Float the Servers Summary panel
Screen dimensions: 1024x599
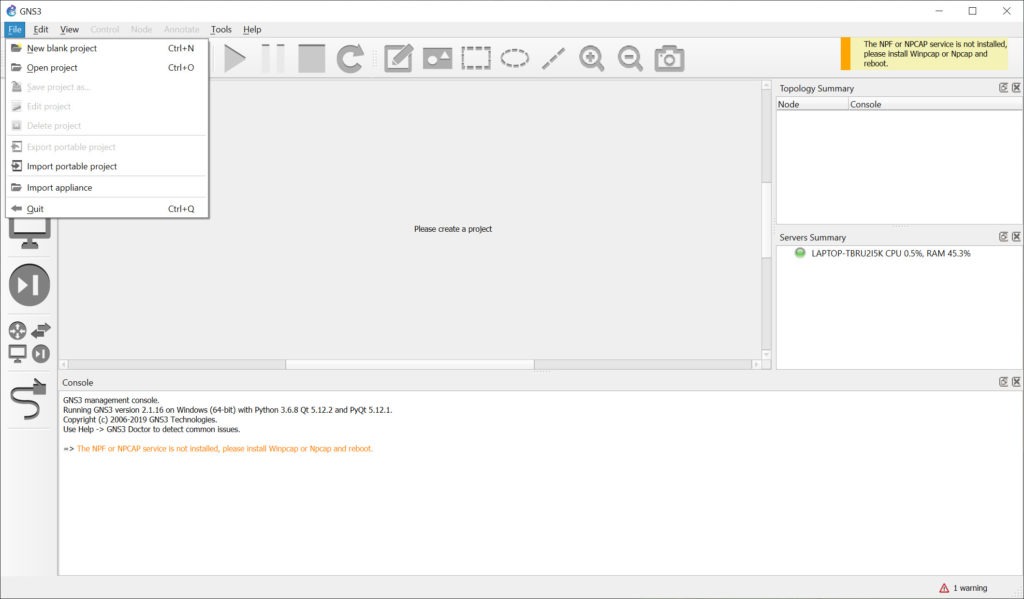[1003, 236]
